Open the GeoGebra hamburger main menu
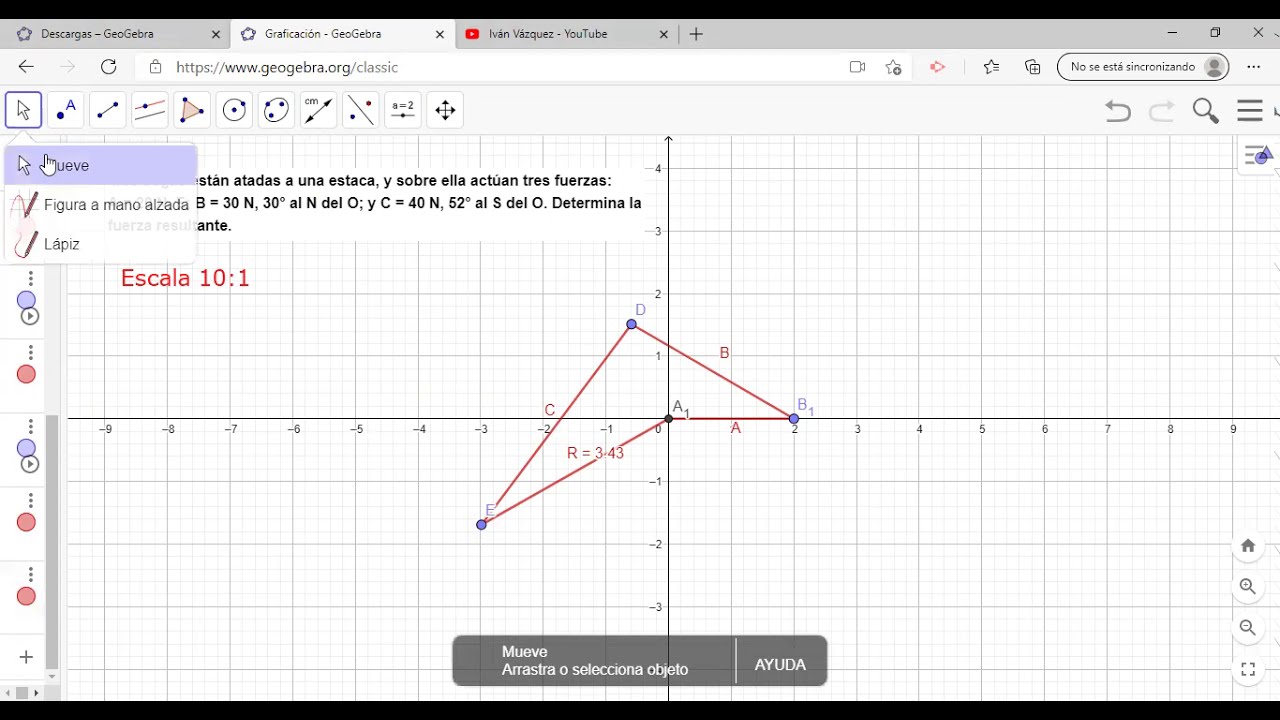Screen dimensions: 1280x720 coord(1250,110)
